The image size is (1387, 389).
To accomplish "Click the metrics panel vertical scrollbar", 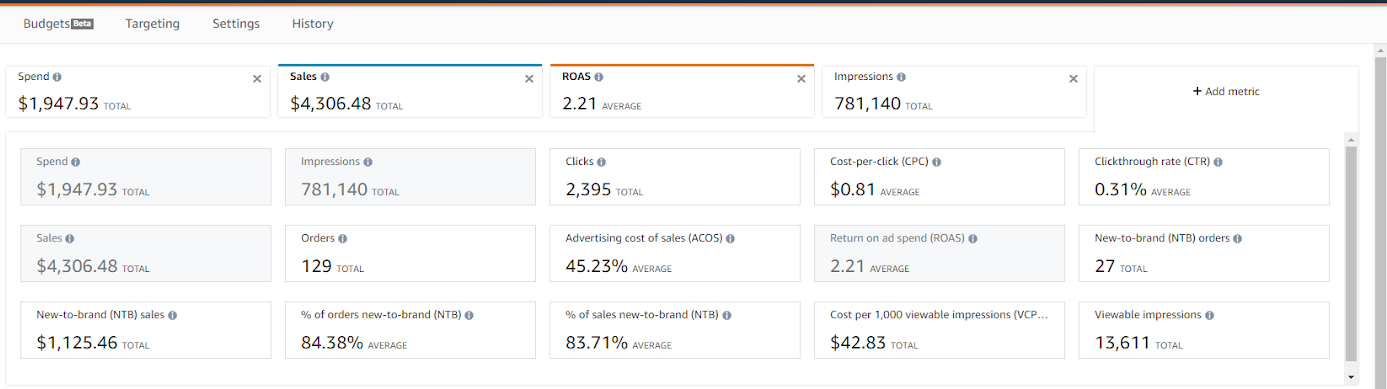I will click(x=1352, y=253).
